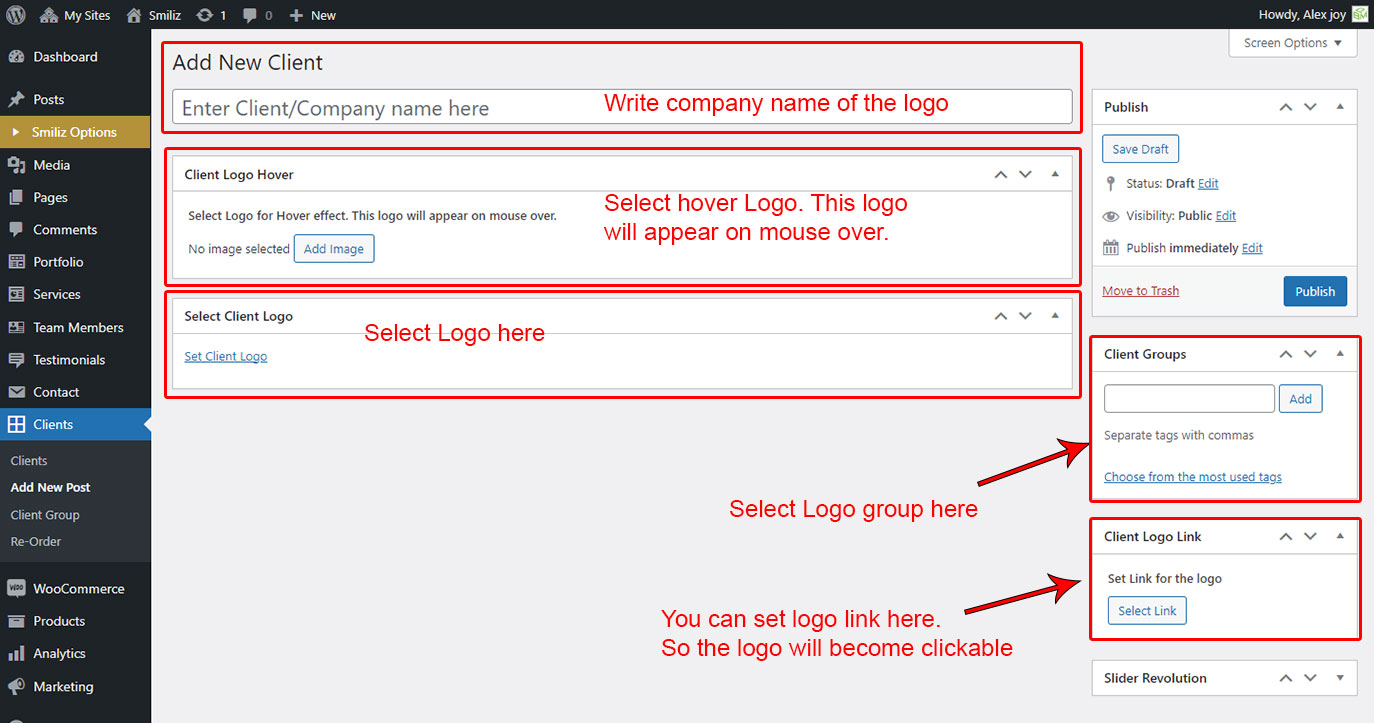Viewport: 1374px width, 723px height.
Task: Go to WooCommerce in sidebar
Action: click(78, 589)
